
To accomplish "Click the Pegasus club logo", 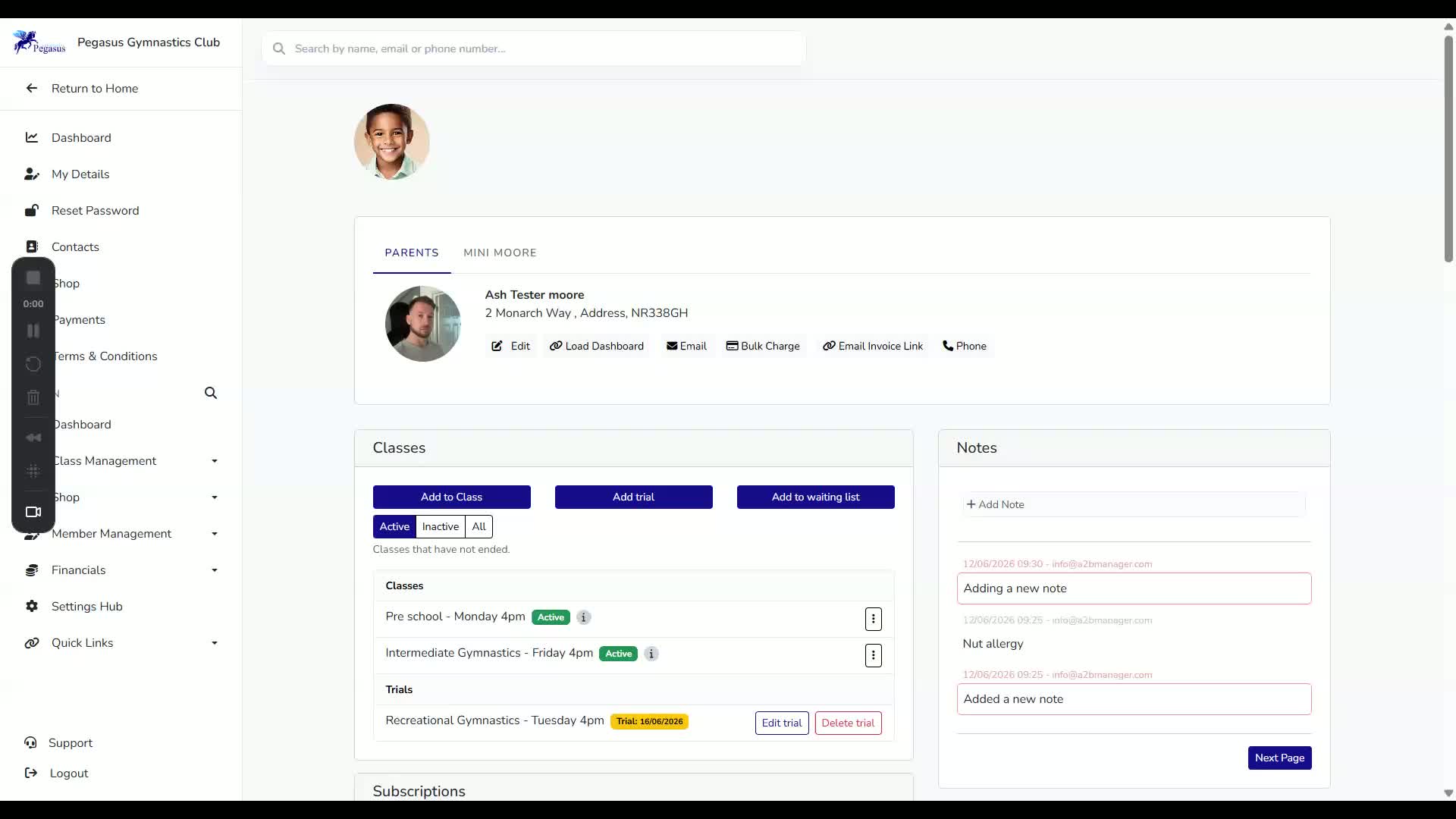I will [39, 42].
